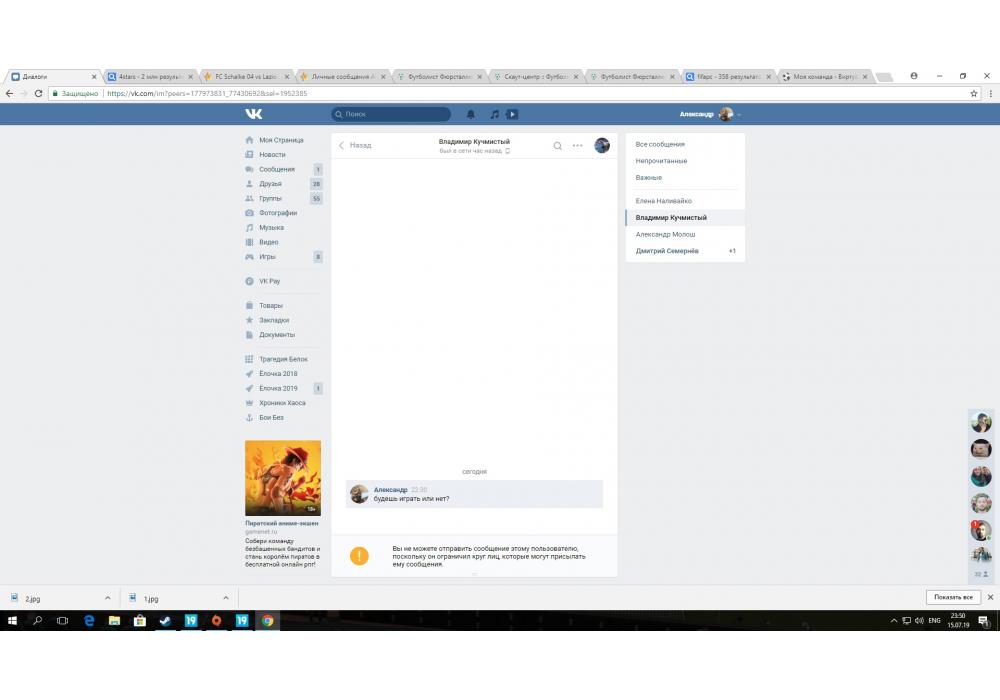Select Непрочитанные messages filter

661,161
